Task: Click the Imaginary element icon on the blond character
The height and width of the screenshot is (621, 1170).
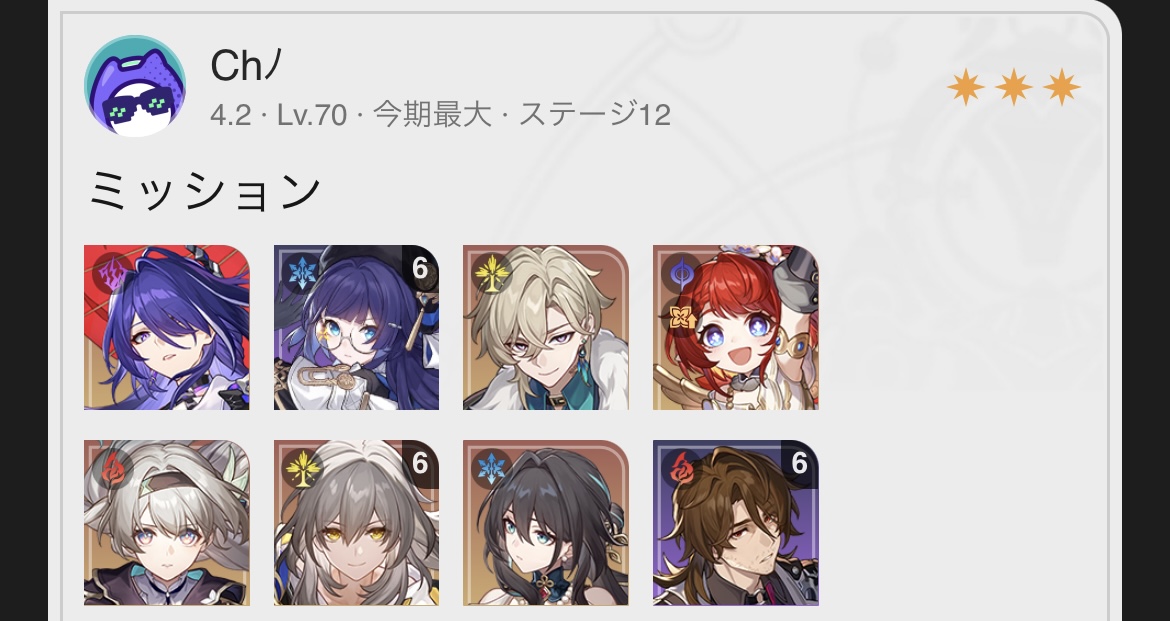Action: point(492,274)
